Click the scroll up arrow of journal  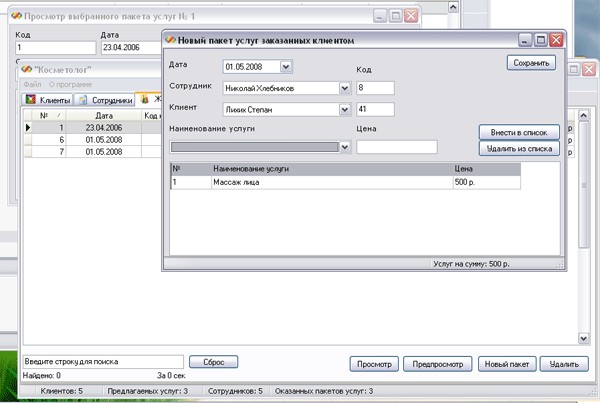point(584,115)
